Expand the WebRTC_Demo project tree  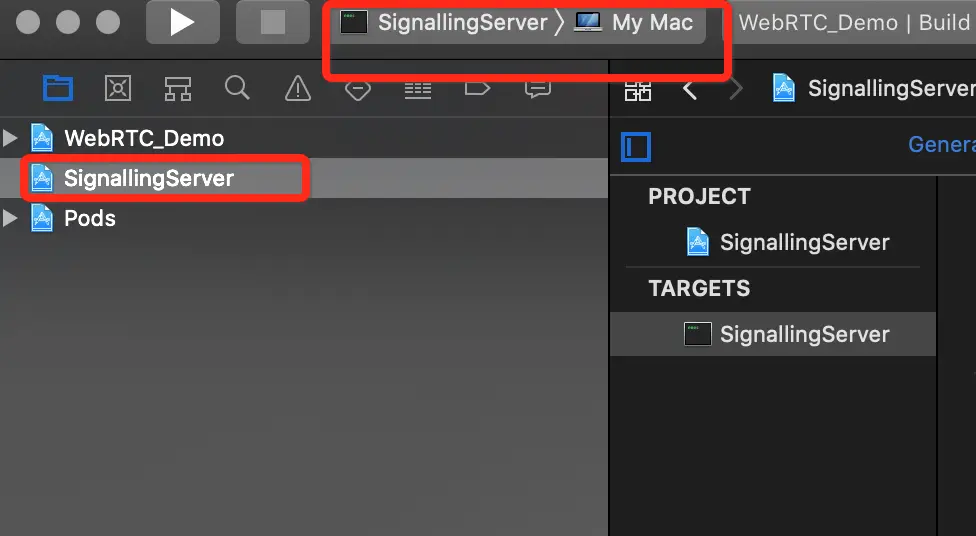10,138
